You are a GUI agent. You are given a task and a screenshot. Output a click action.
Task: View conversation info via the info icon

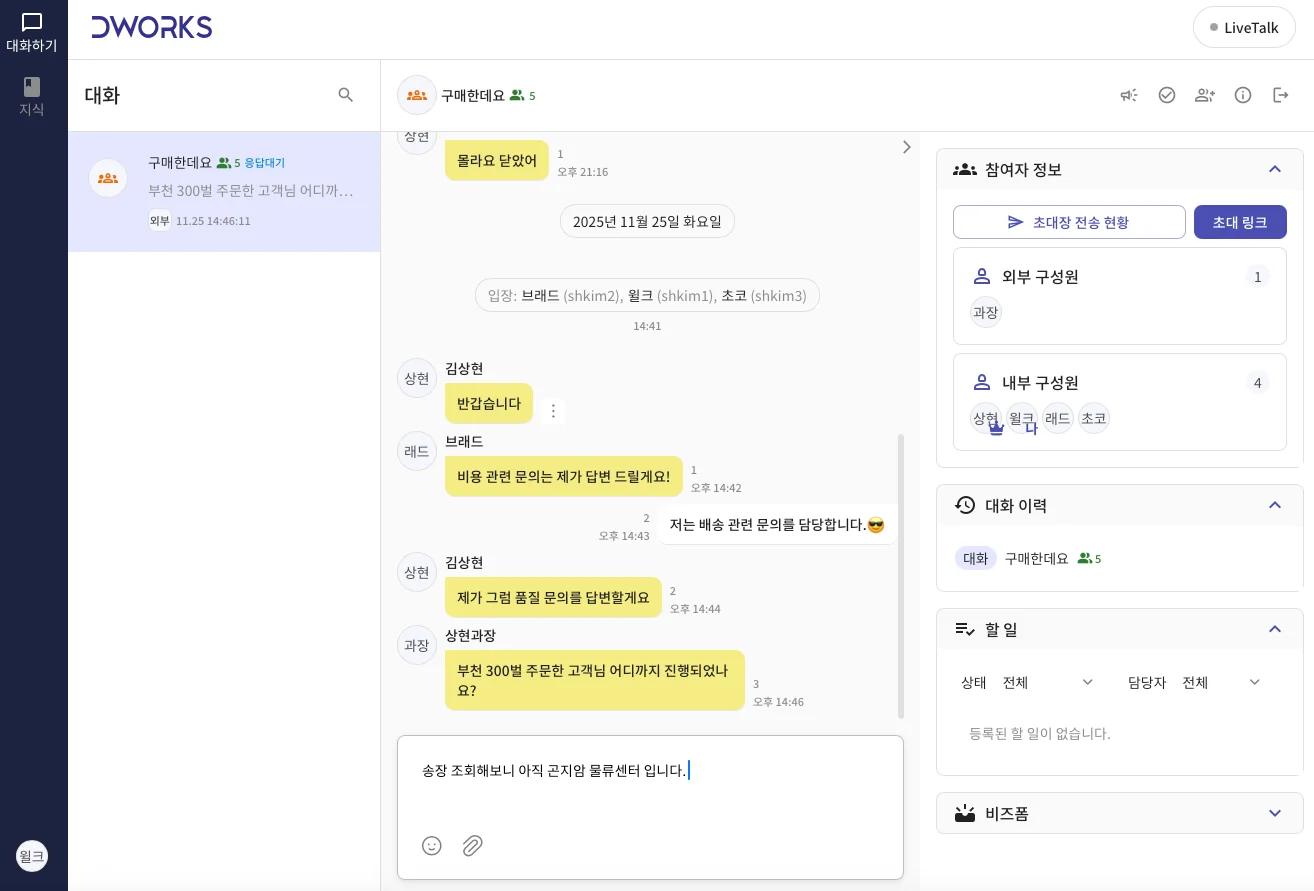tap(1243, 95)
